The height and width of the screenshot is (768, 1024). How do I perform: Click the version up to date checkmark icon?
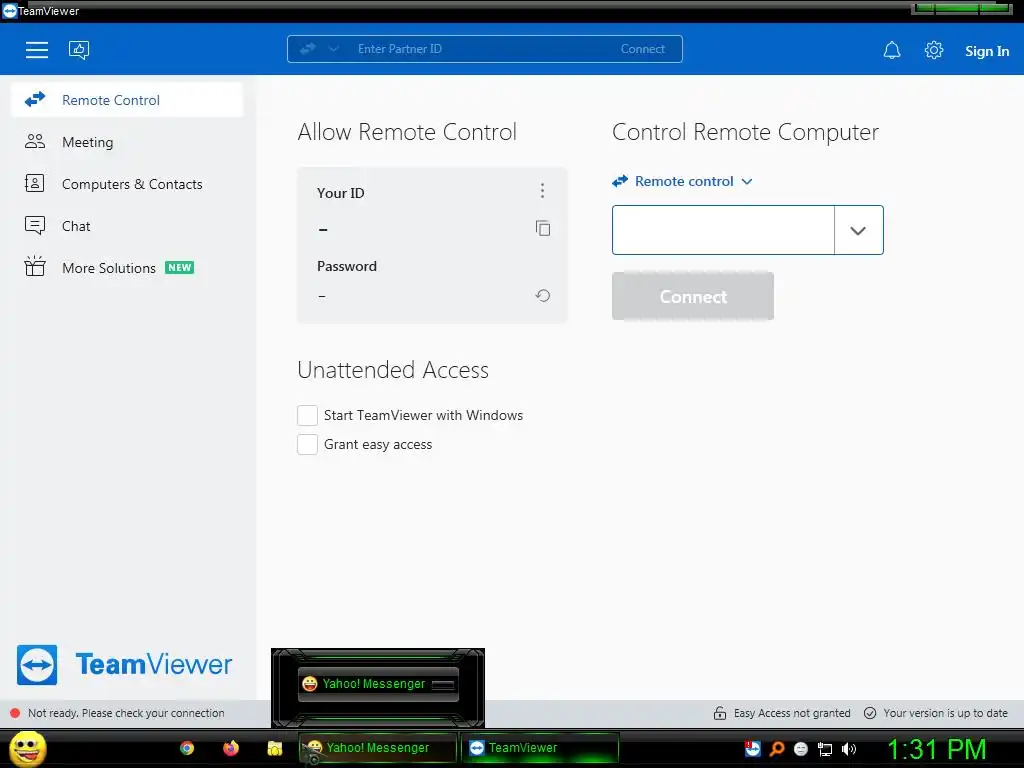point(870,713)
